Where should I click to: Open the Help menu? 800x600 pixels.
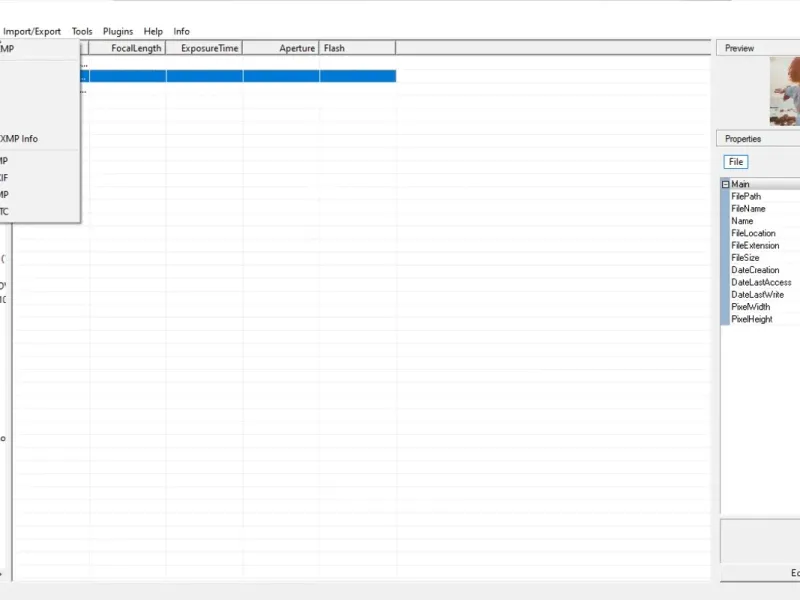(153, 32)
